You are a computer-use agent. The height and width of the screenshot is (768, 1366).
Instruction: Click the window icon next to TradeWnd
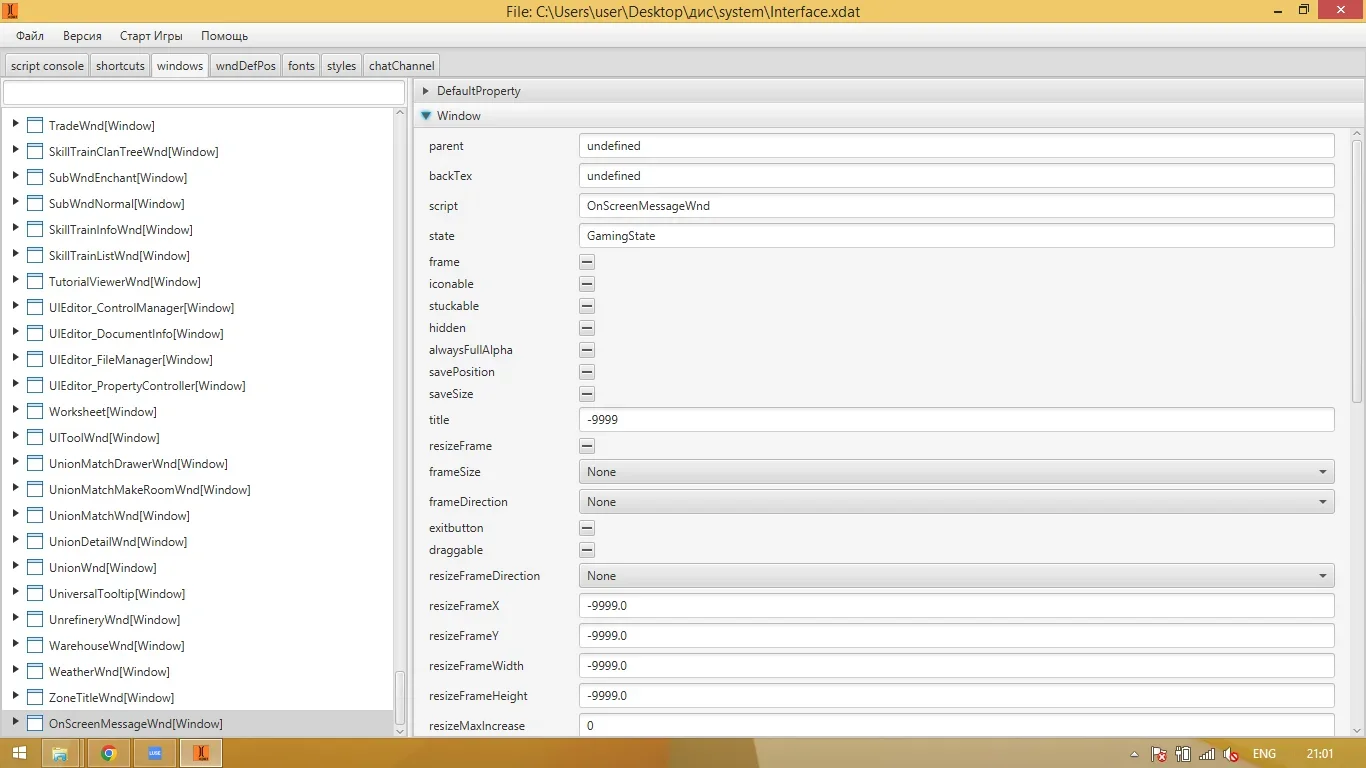click(x=35, y=126)
